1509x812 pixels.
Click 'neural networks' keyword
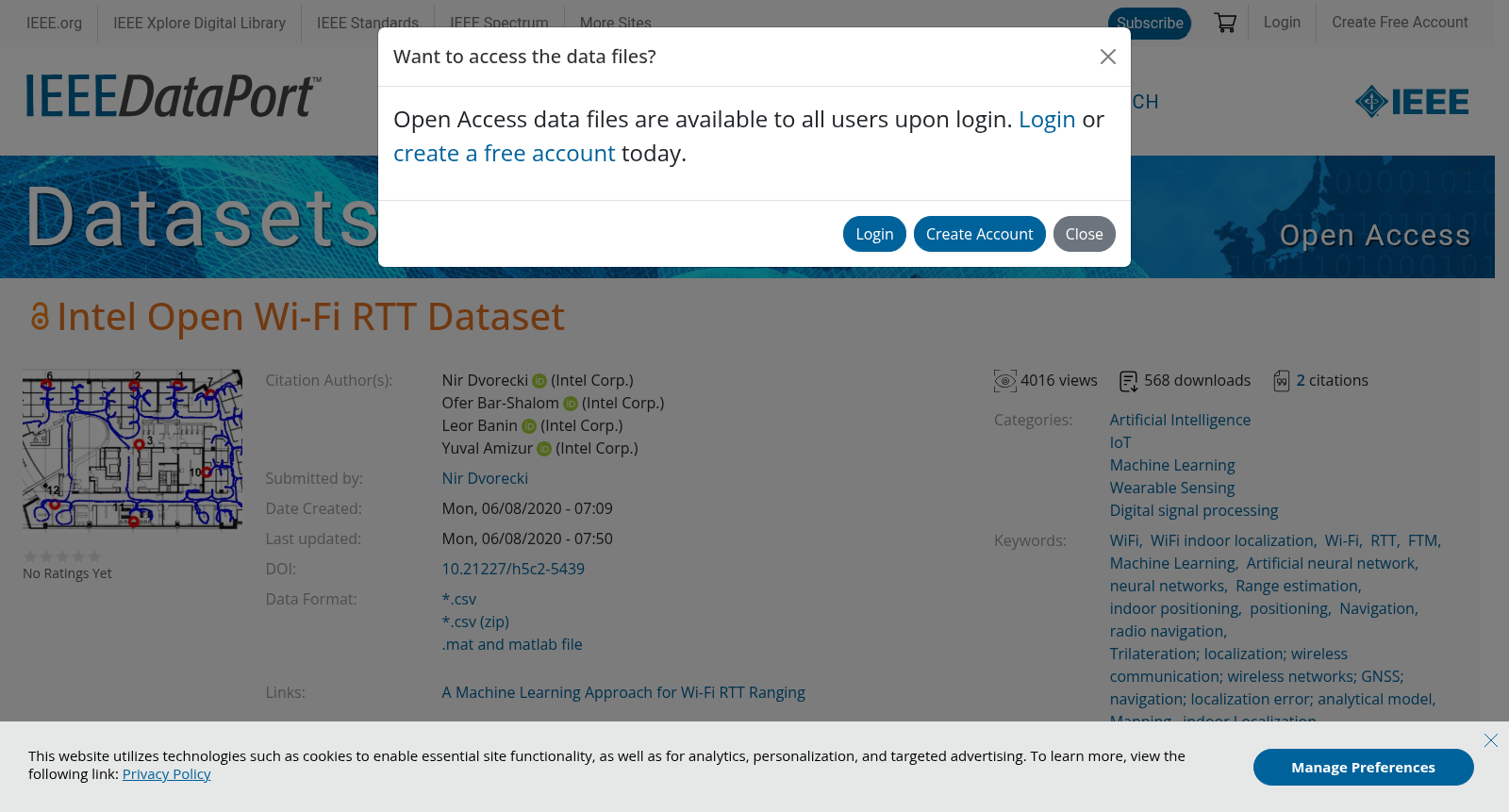tap(1167, 587)
